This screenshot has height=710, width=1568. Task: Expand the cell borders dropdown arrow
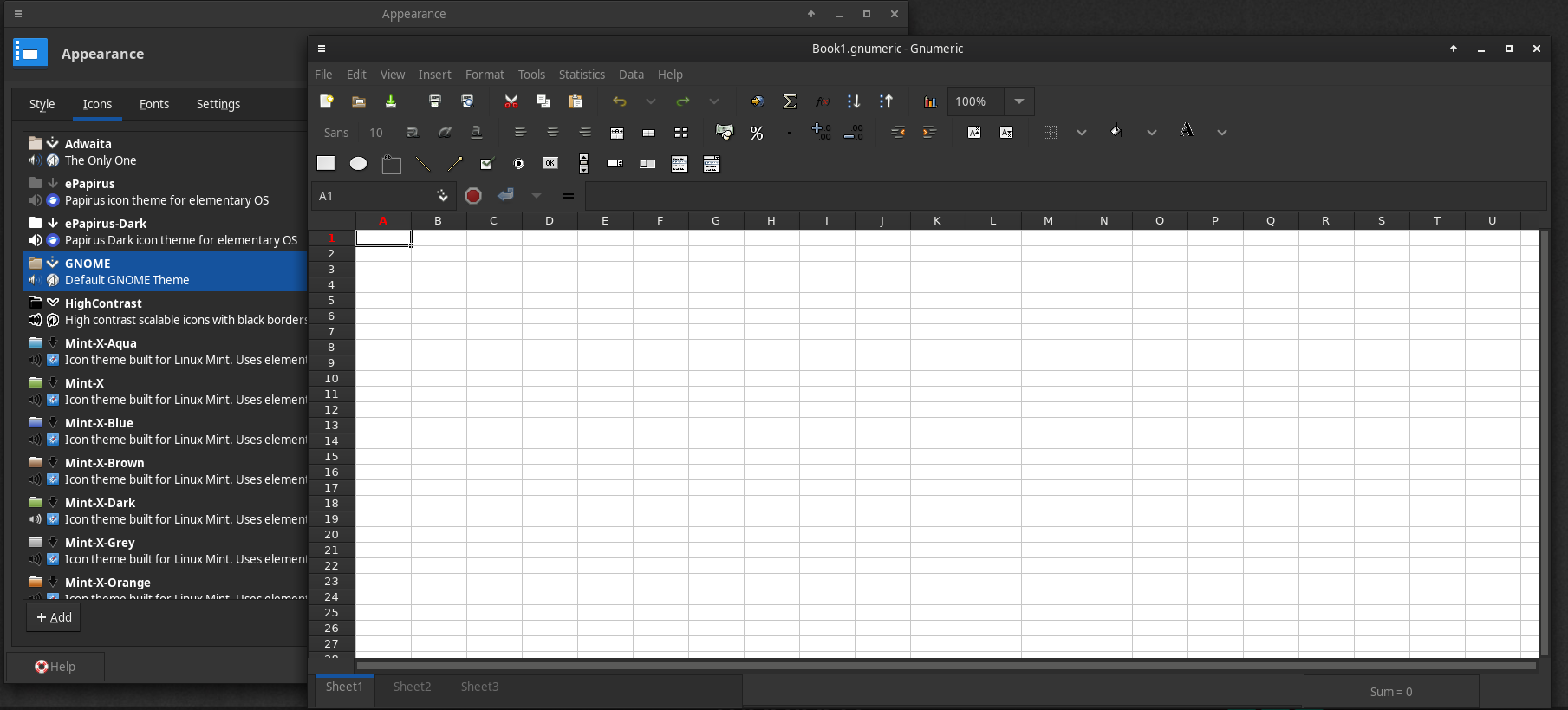click(1082, 133)
